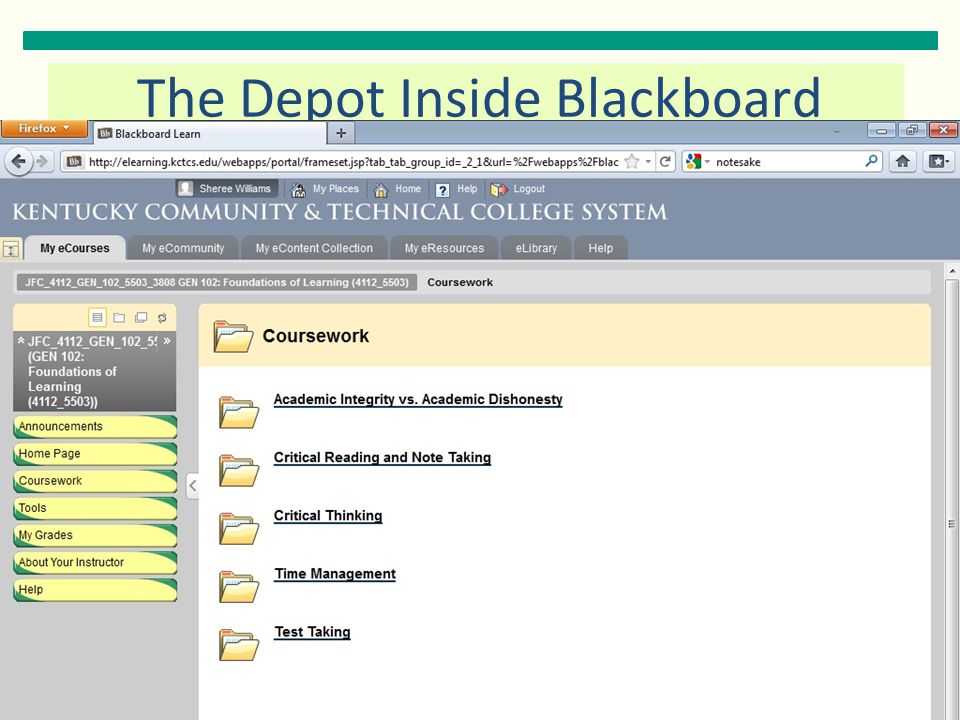Open Academic Integrity vs. Academic Dishonesty link
The width and height of the screenshot is (960, 720).
418,400
